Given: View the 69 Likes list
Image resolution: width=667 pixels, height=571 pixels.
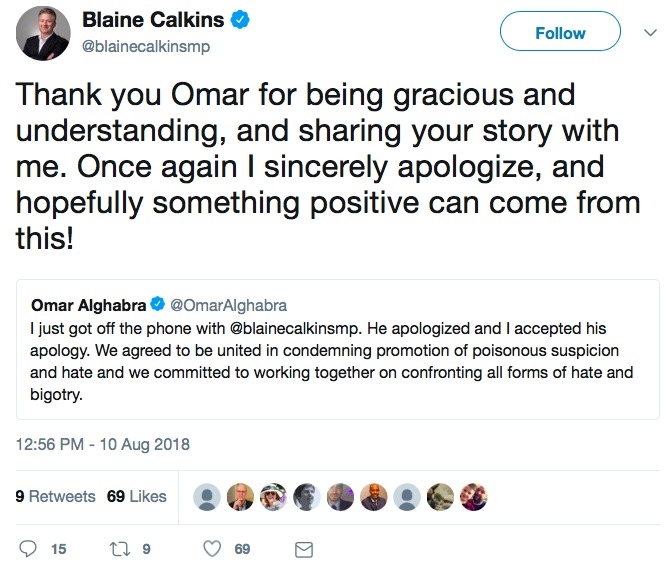Looking at the screenshot, I should coord(137,496).
